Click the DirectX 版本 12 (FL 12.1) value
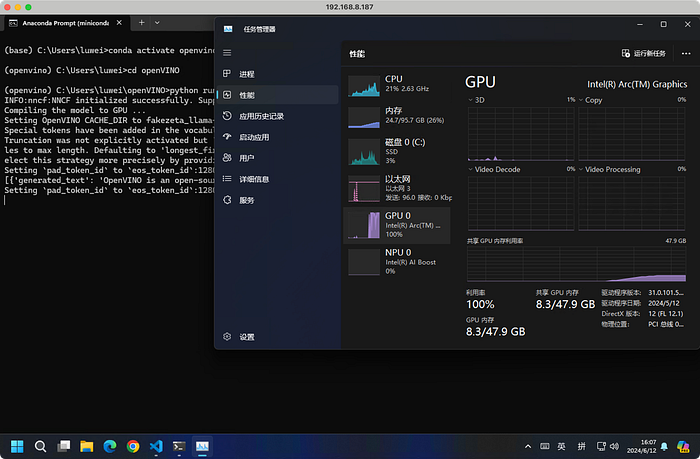The width and height of the screenshot is (700, 459). pos(666,314)
